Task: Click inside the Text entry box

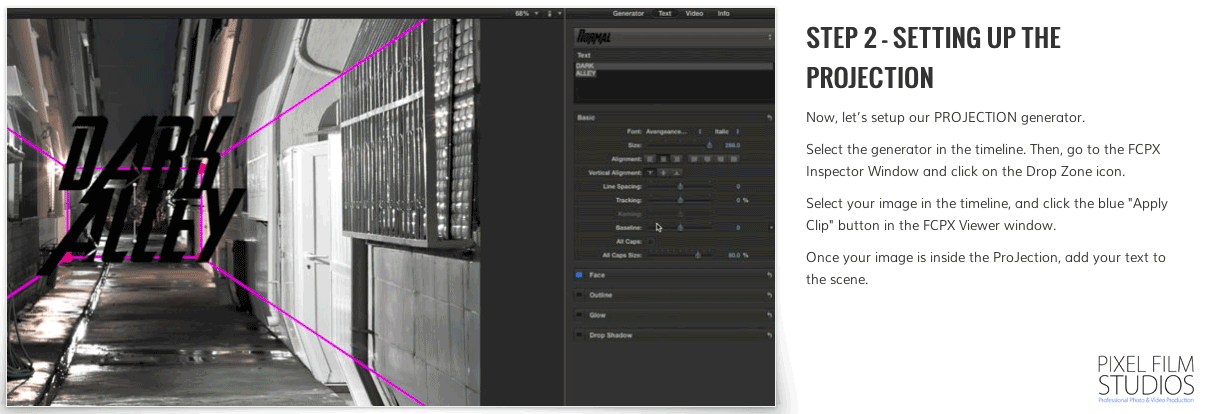Action: (673, 81)
